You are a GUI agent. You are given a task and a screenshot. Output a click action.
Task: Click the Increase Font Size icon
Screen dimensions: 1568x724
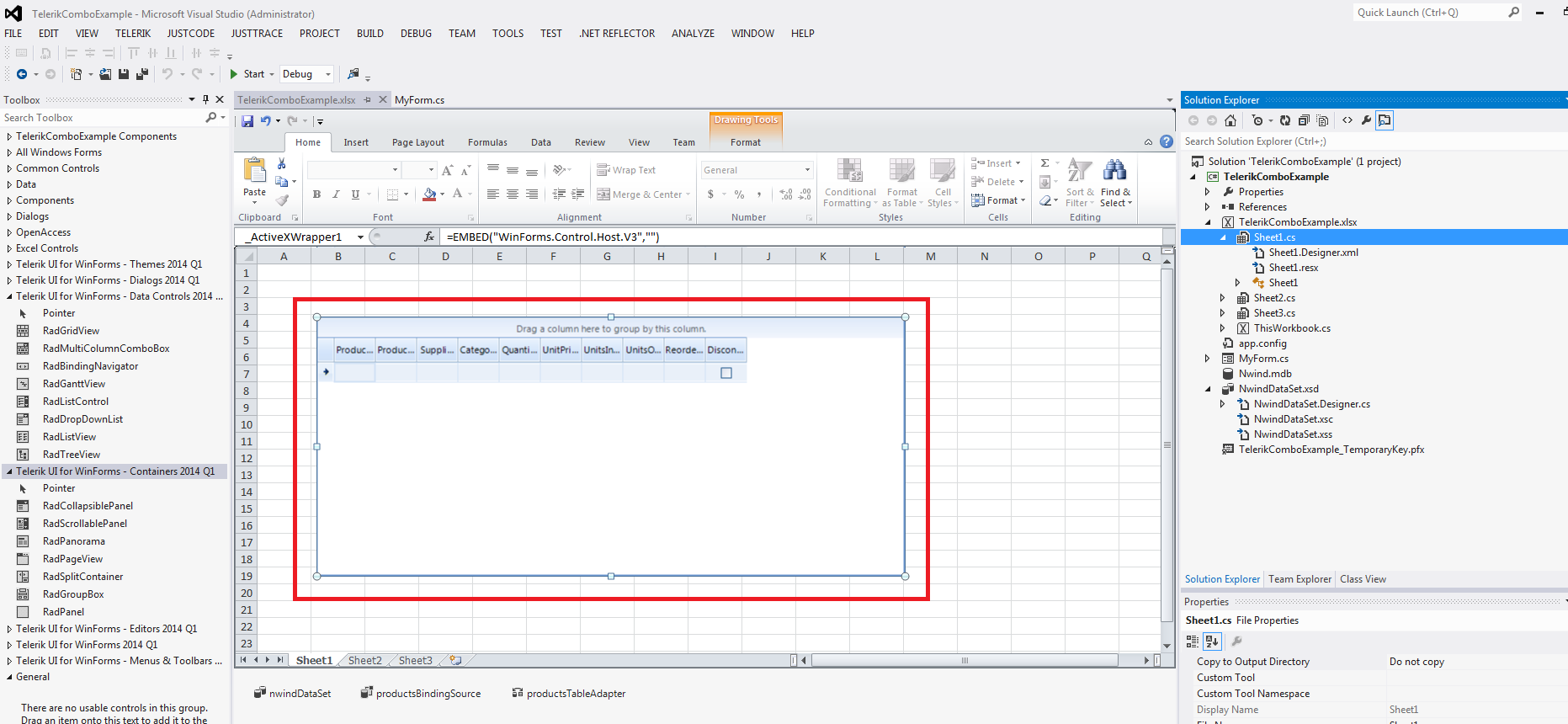[448, 170]
